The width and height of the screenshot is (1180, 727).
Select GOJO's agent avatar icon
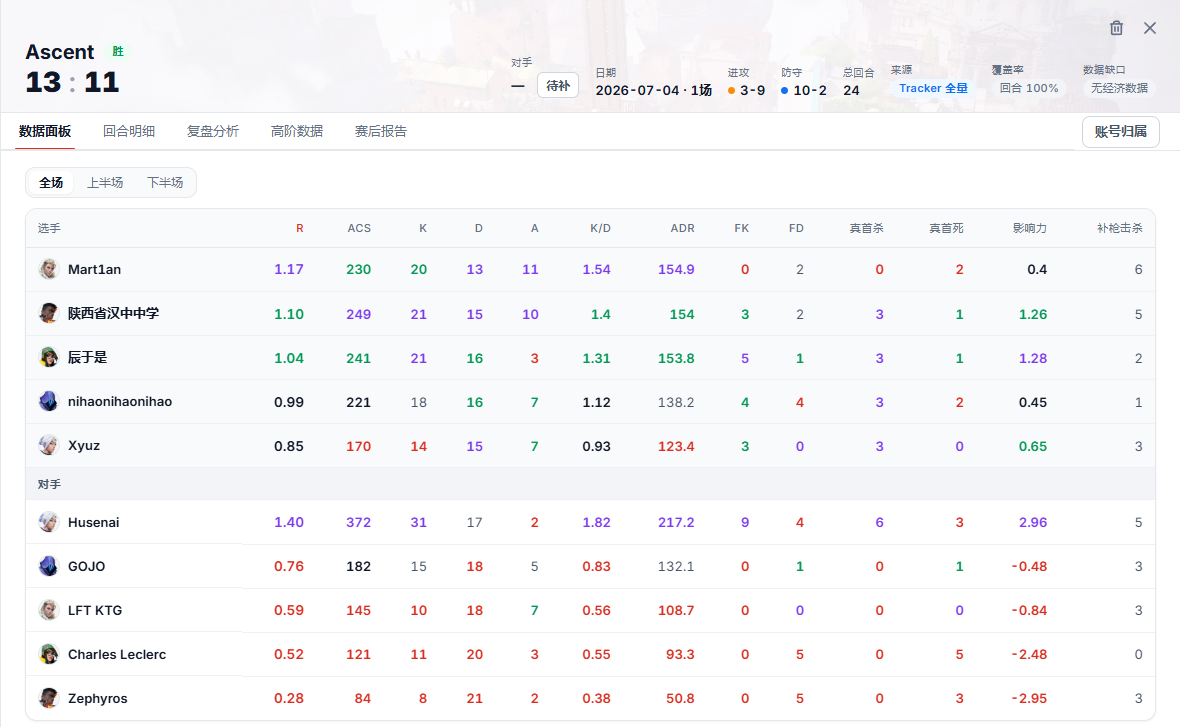(49, 566)
